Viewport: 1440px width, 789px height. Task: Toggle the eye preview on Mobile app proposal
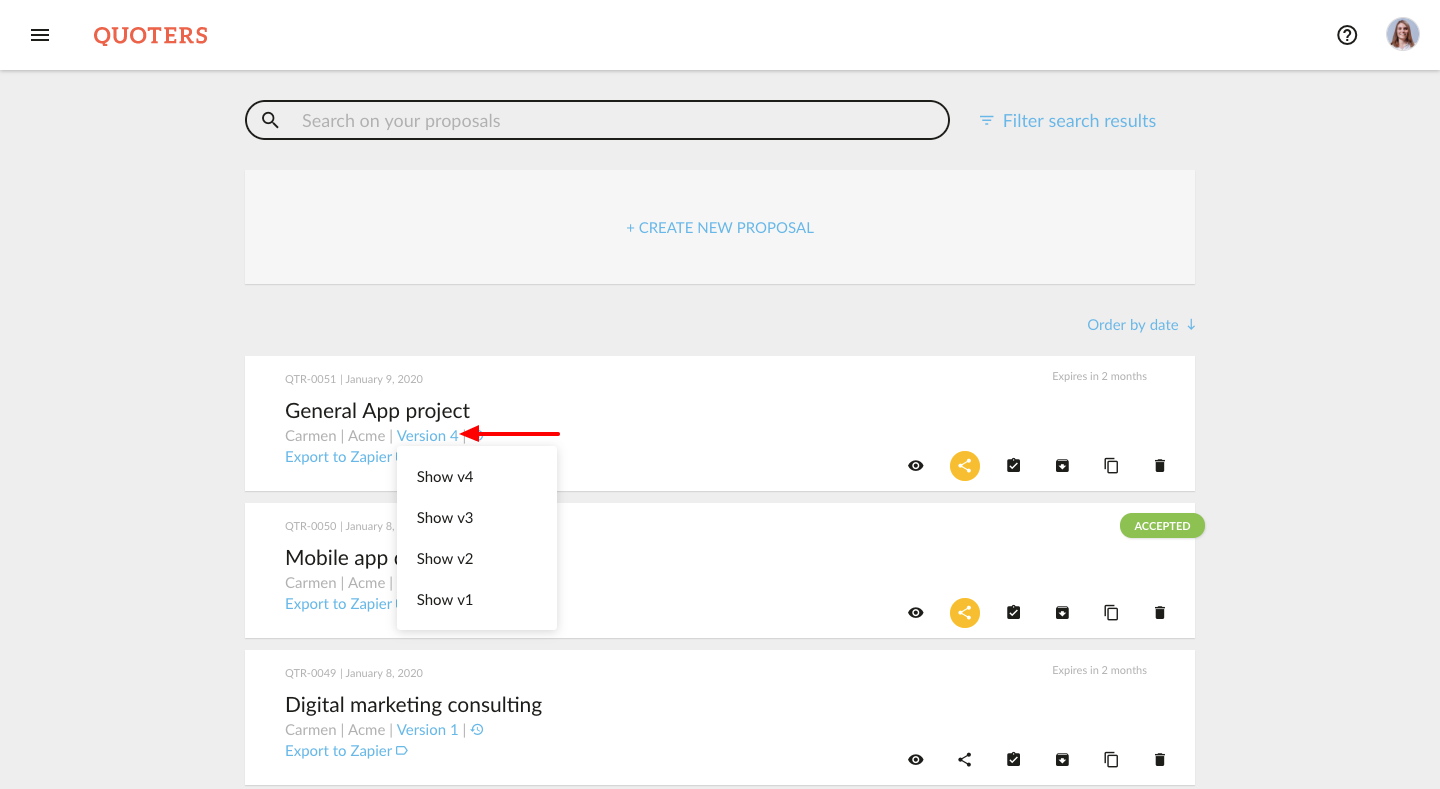(x=915, y=612)
